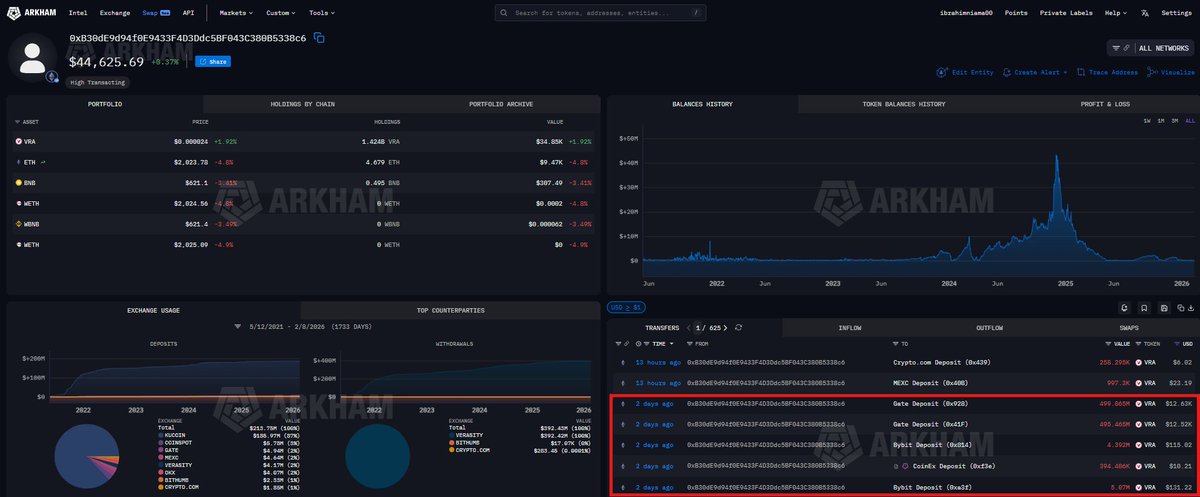
Task: Open Trace Address tool
Action: [1109, 73]
